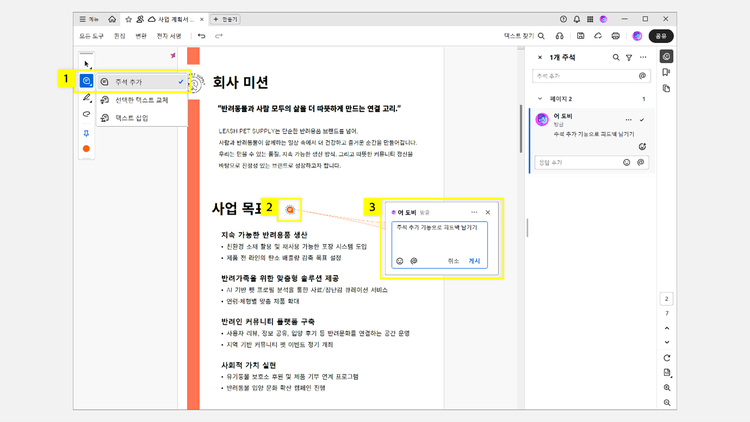
Task: Select the arrow selection tool in left toolbar
Action: (x=86, y=64)
